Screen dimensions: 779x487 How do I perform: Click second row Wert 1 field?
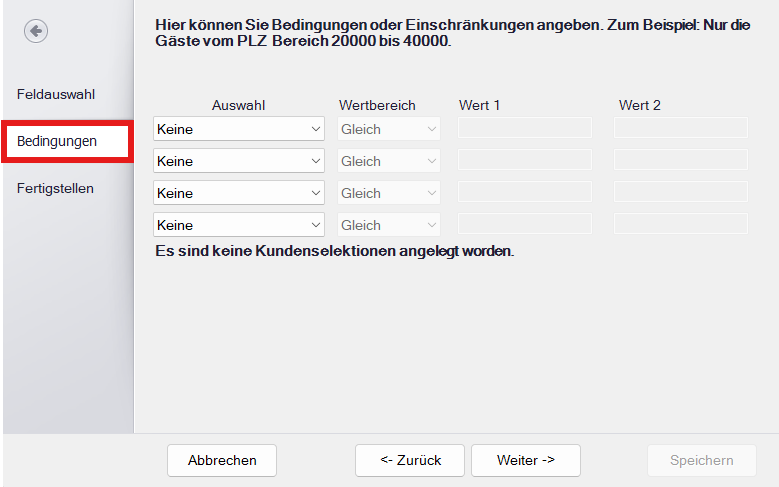(x=525, y=160)
